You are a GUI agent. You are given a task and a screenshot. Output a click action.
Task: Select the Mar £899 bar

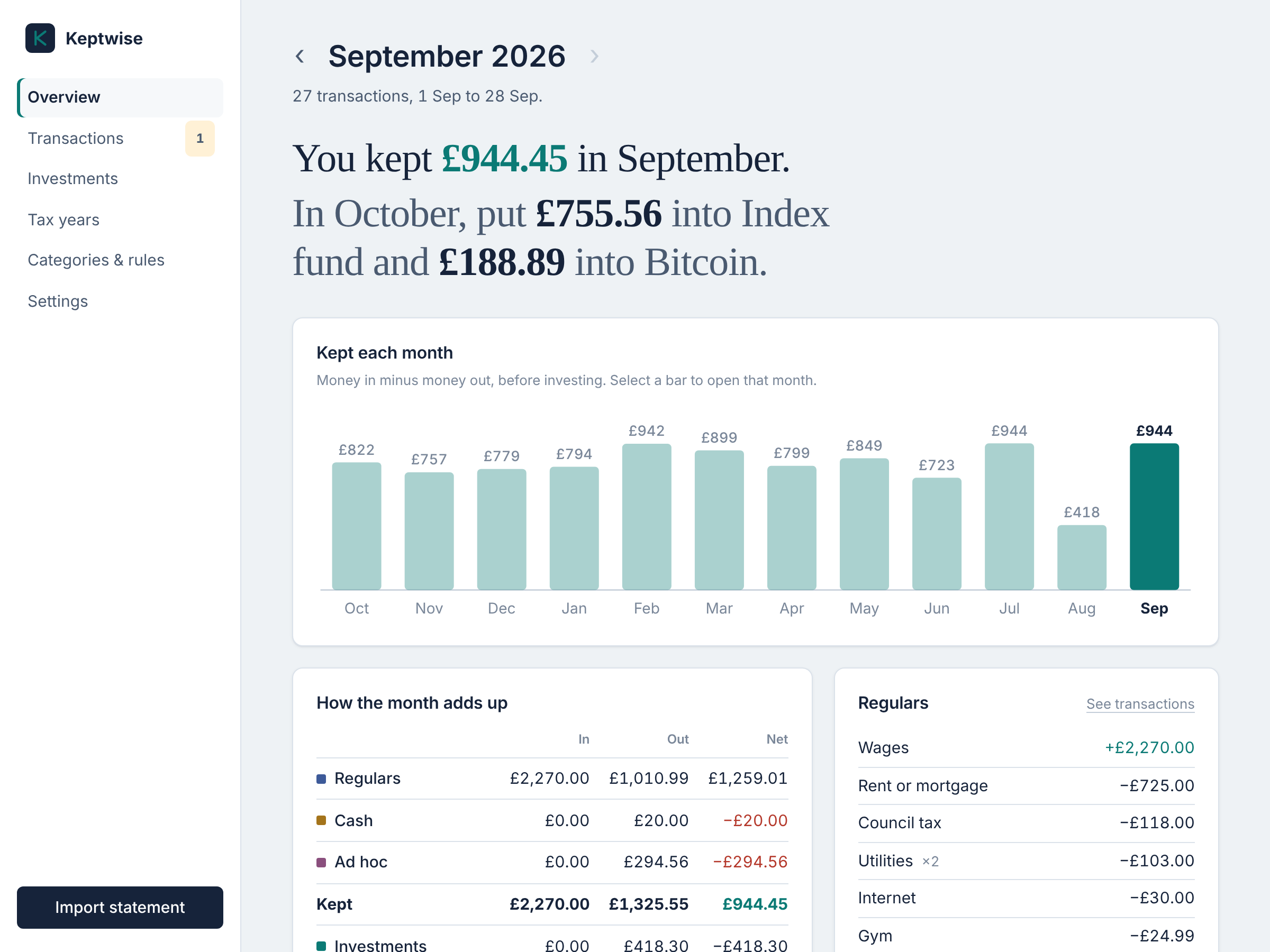719,520
